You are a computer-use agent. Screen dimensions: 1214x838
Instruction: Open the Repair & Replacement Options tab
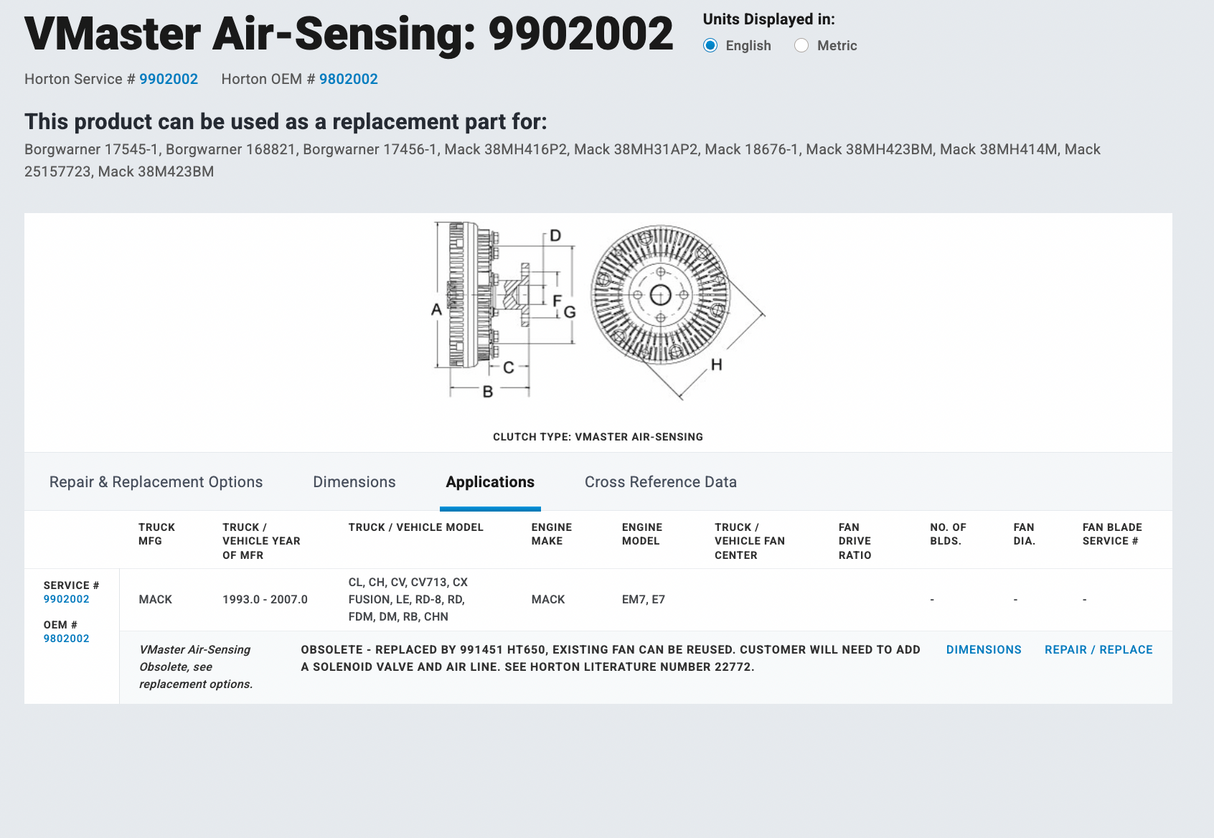click(x=156, y=482)
